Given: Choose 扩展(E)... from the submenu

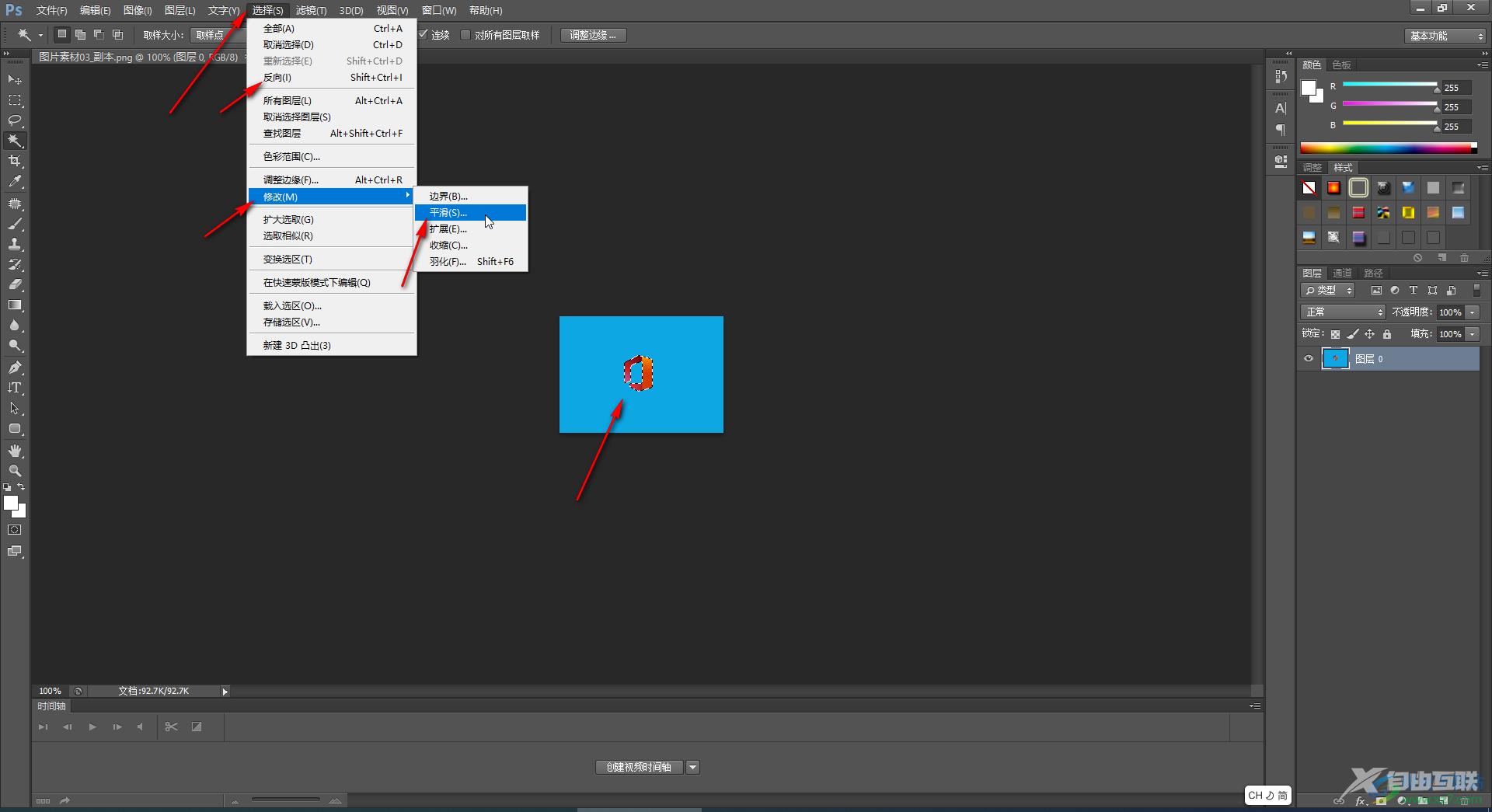Looking at the screenshot, I should tap(471, 228).
